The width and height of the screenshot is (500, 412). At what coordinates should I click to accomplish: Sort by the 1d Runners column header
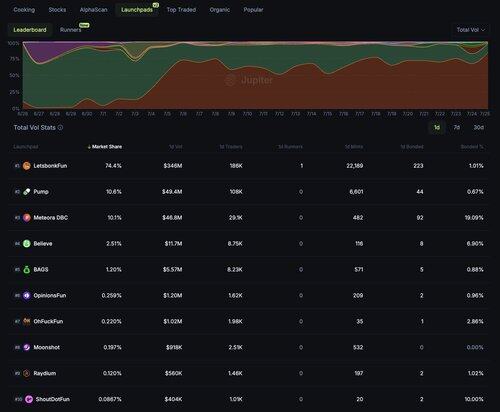pos(291,147)
